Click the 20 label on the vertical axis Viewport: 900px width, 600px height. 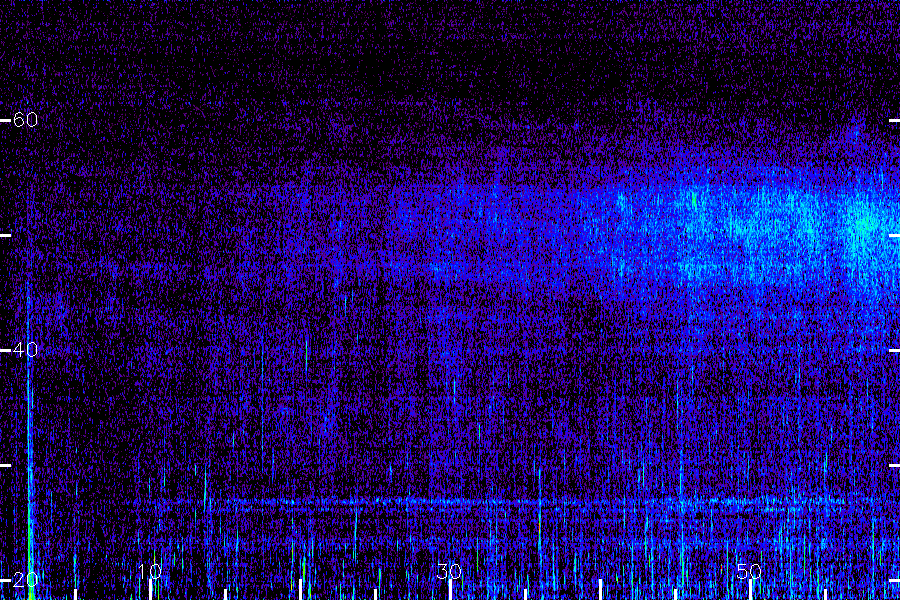coord(25,580)
